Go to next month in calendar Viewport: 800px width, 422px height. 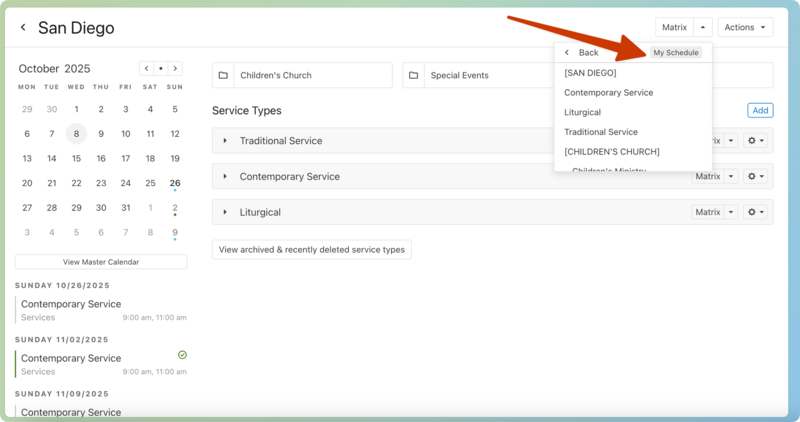tap(175, 69)
